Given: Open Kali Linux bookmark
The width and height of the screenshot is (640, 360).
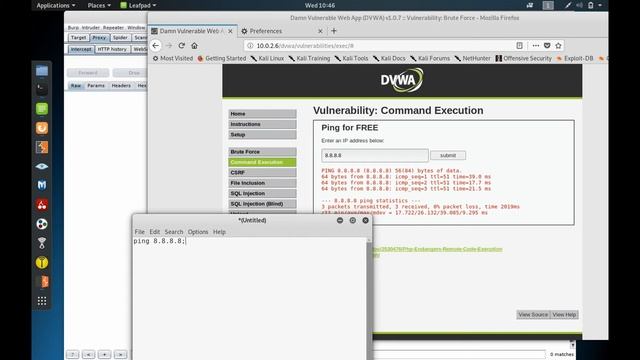Looking at the screenshot, I should point(267,58).
